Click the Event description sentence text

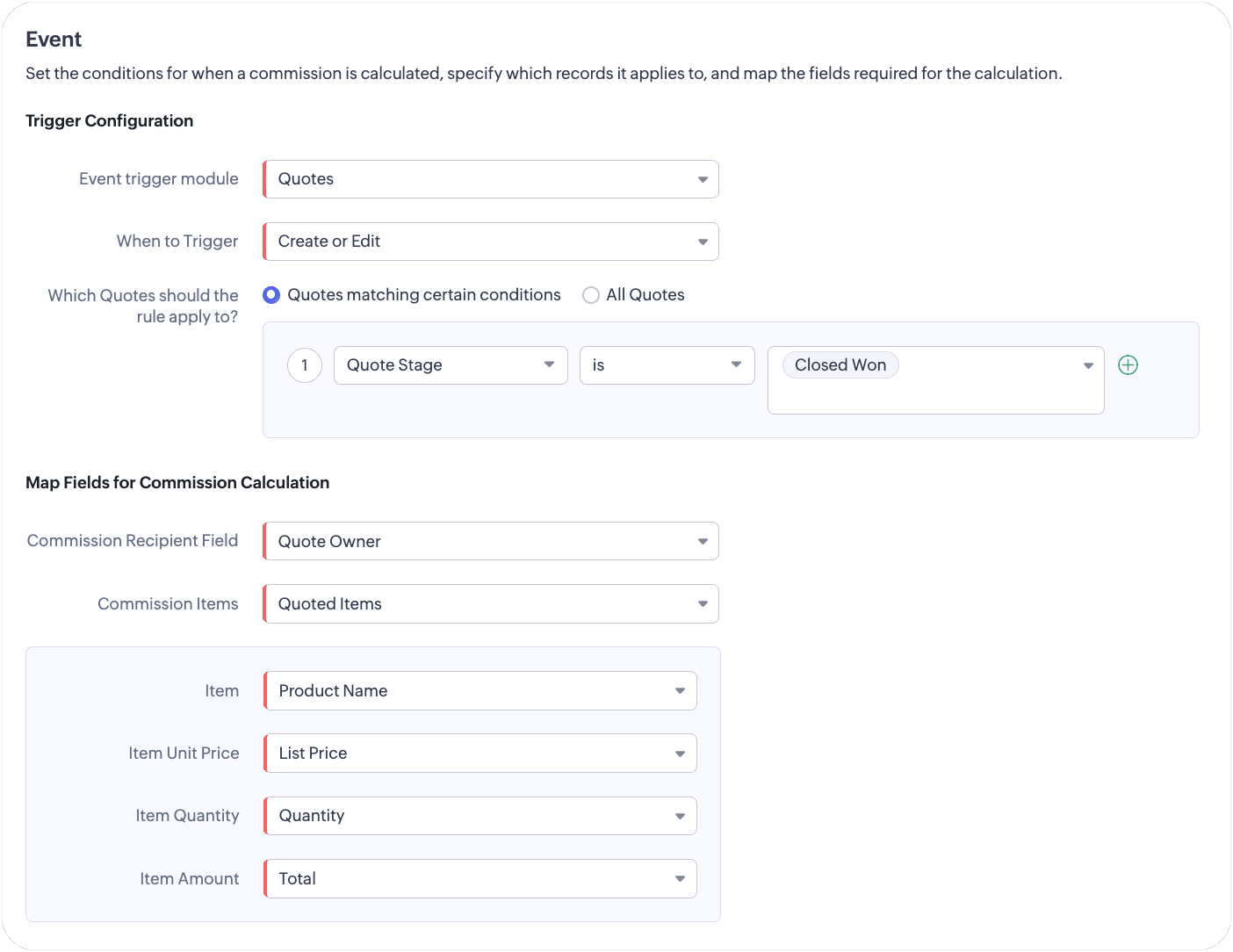click(544, 74)
